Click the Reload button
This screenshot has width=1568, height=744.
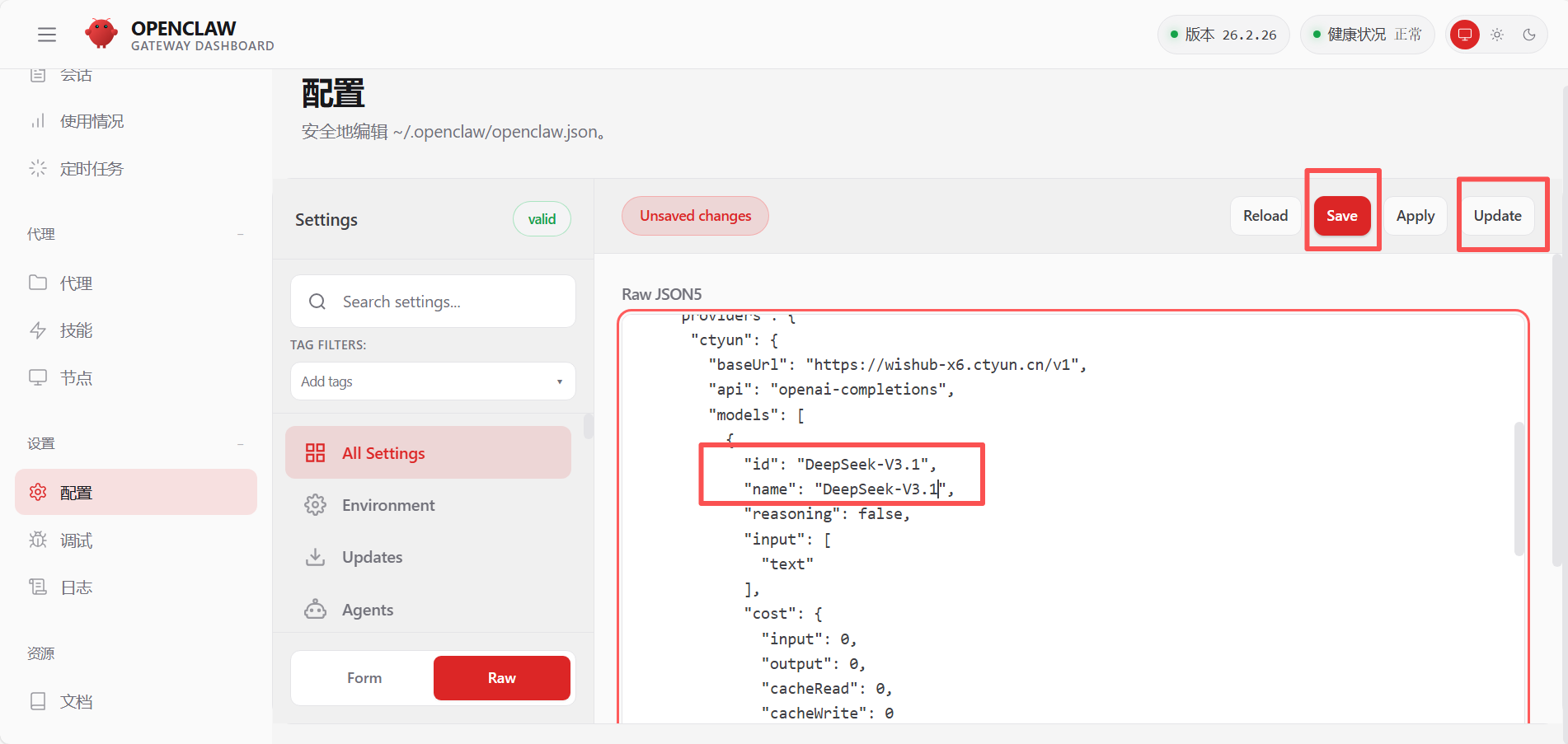tap(1265, 216)
